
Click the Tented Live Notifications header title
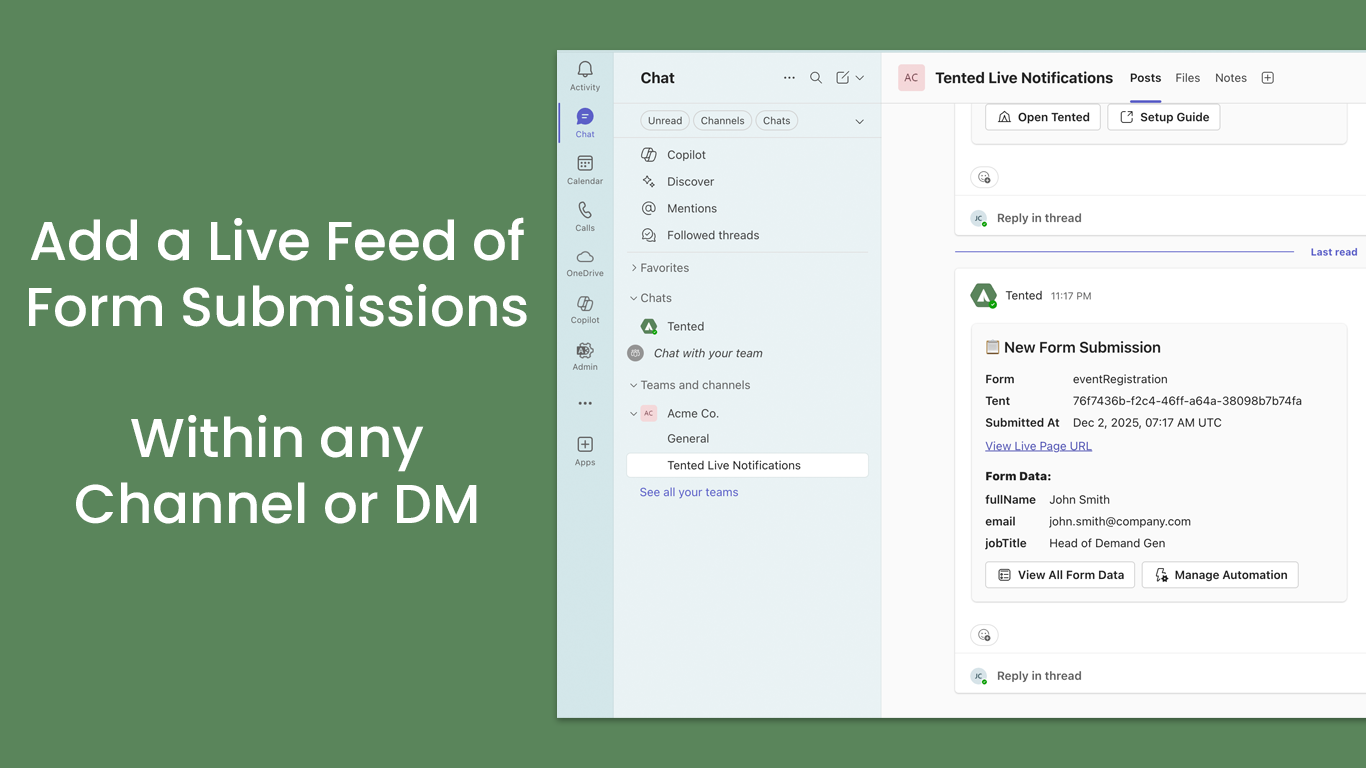click(1024, 78)
